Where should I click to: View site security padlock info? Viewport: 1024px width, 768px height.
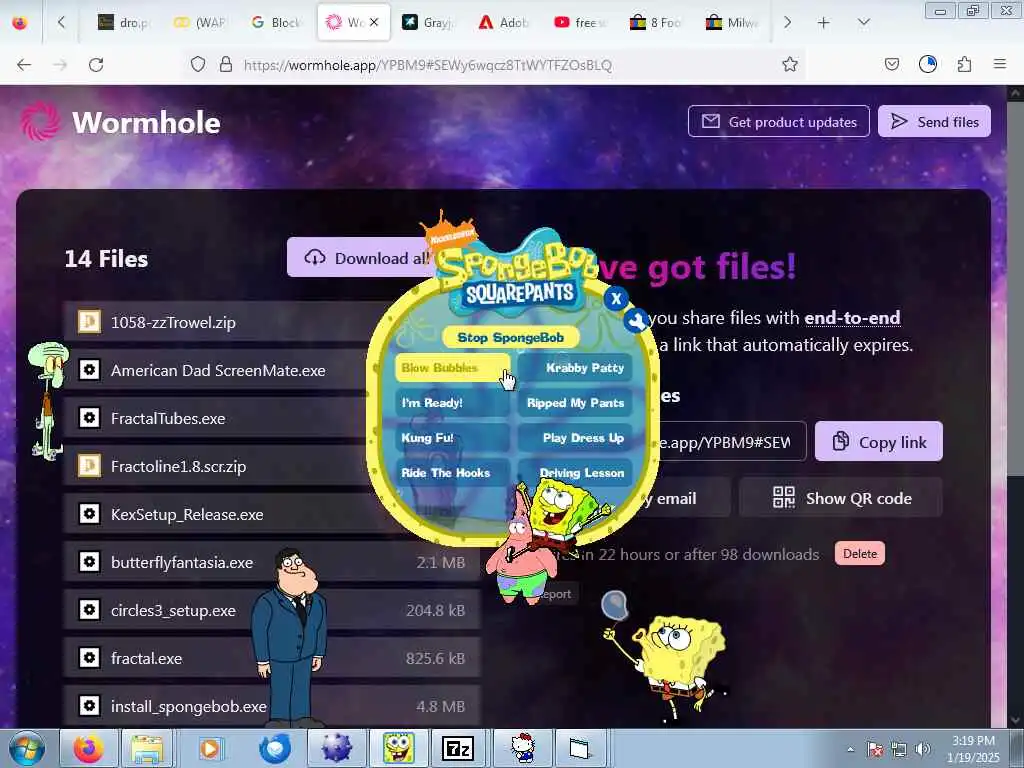[226, 65]
